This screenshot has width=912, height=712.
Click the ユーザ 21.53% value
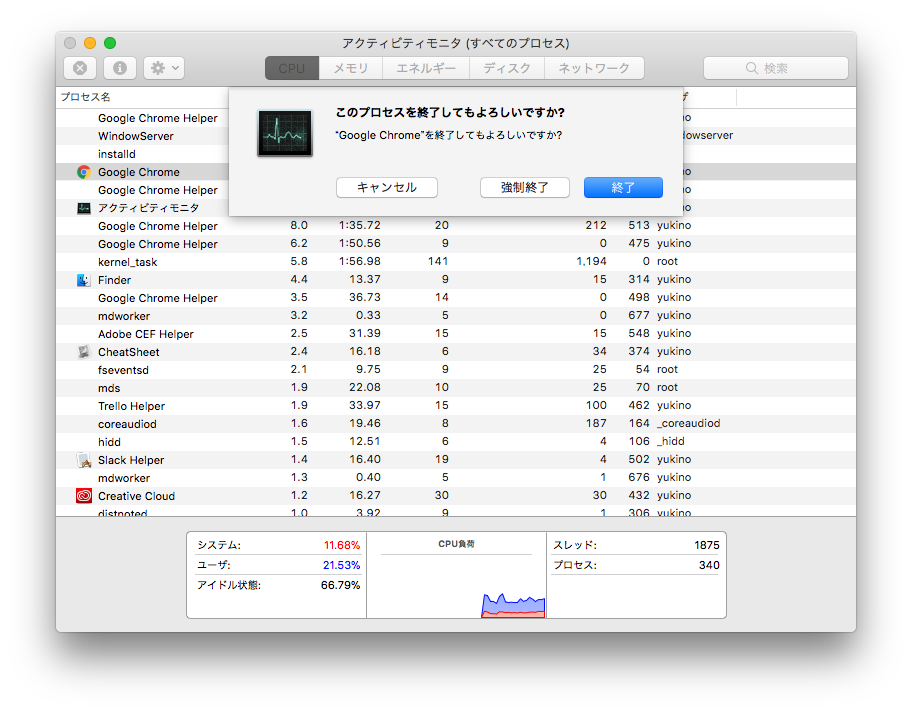click(341, 565)
